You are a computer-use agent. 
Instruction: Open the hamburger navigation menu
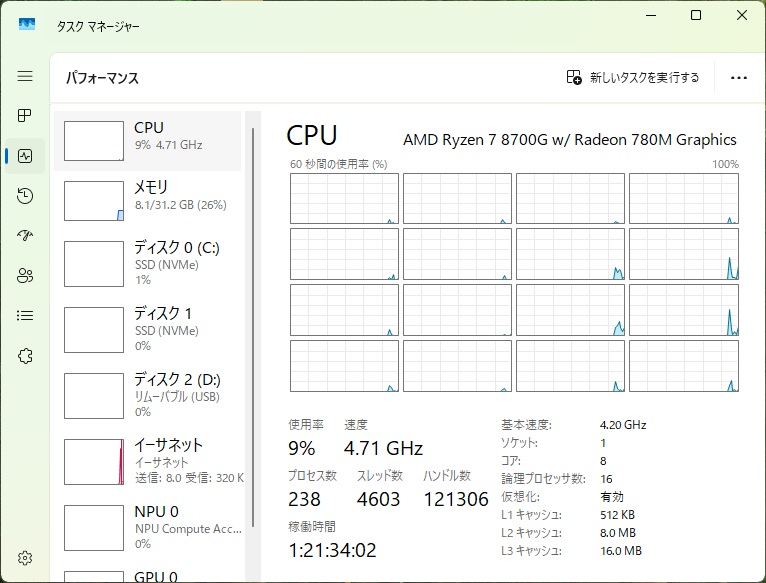click(25, 76)
